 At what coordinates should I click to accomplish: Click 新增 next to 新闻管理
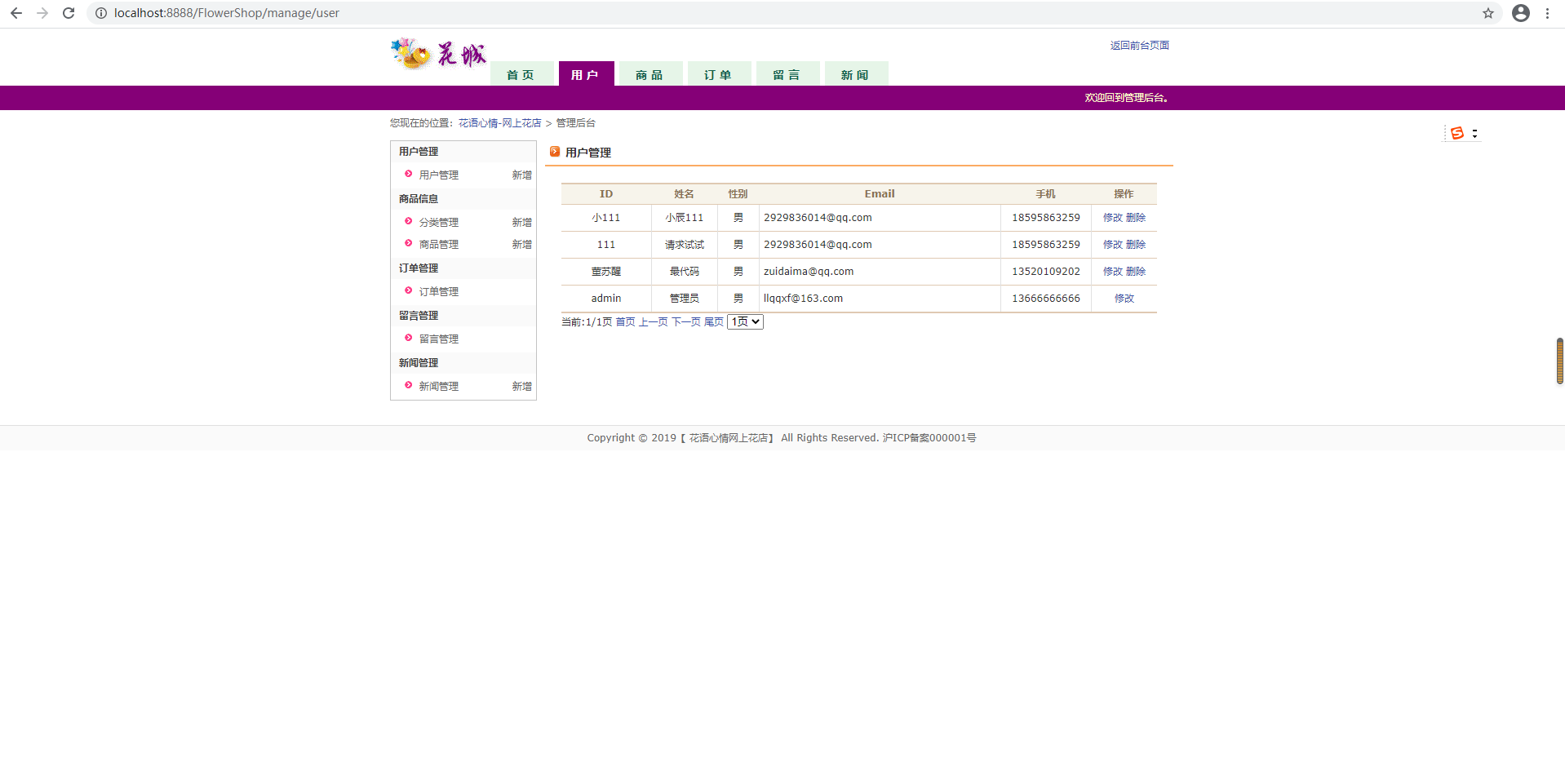click(521, 386)
